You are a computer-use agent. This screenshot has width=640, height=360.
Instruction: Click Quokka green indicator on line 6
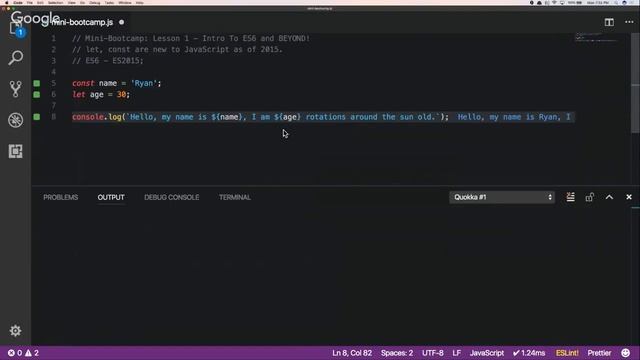[37, 94]
